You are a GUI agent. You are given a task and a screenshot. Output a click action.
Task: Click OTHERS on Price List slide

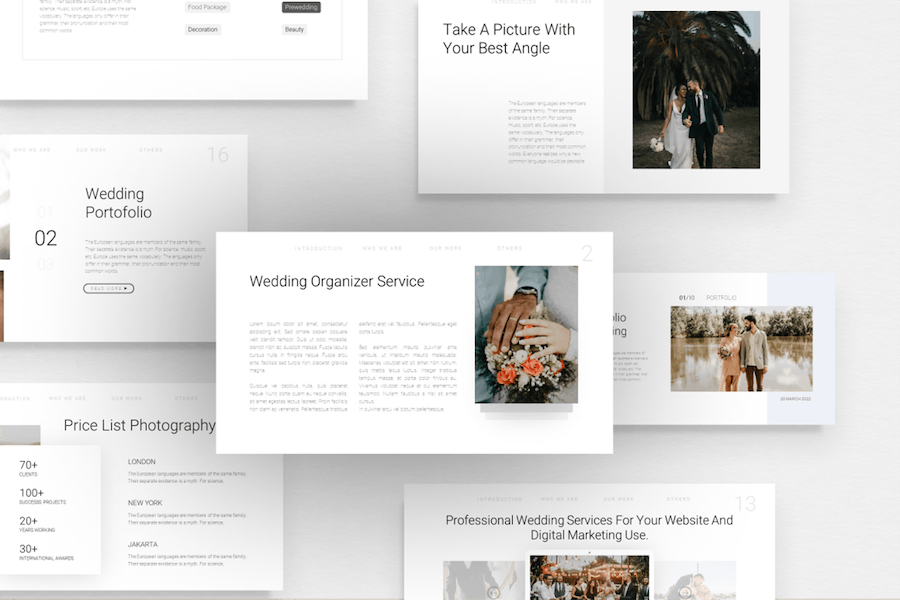(187, 398)
